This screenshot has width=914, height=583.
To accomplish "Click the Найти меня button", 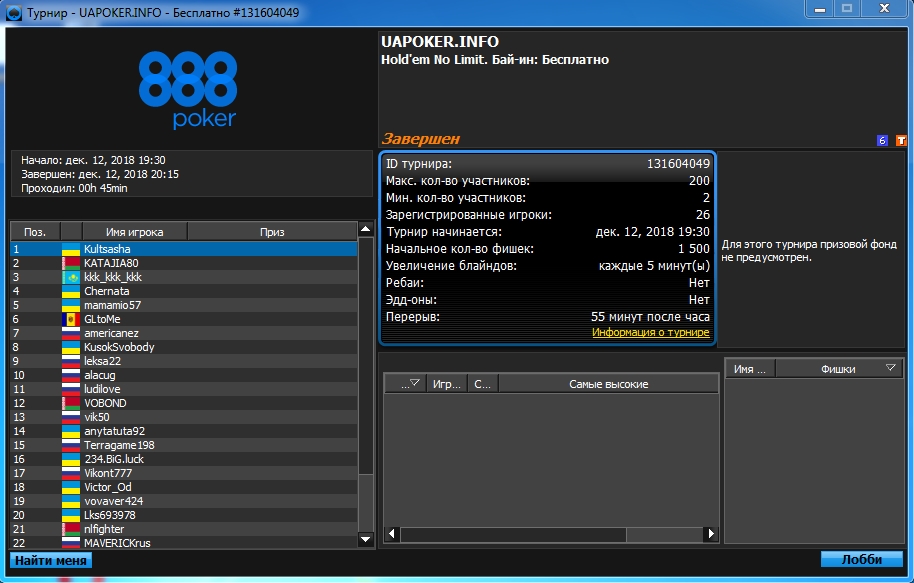I will (51, 560).
